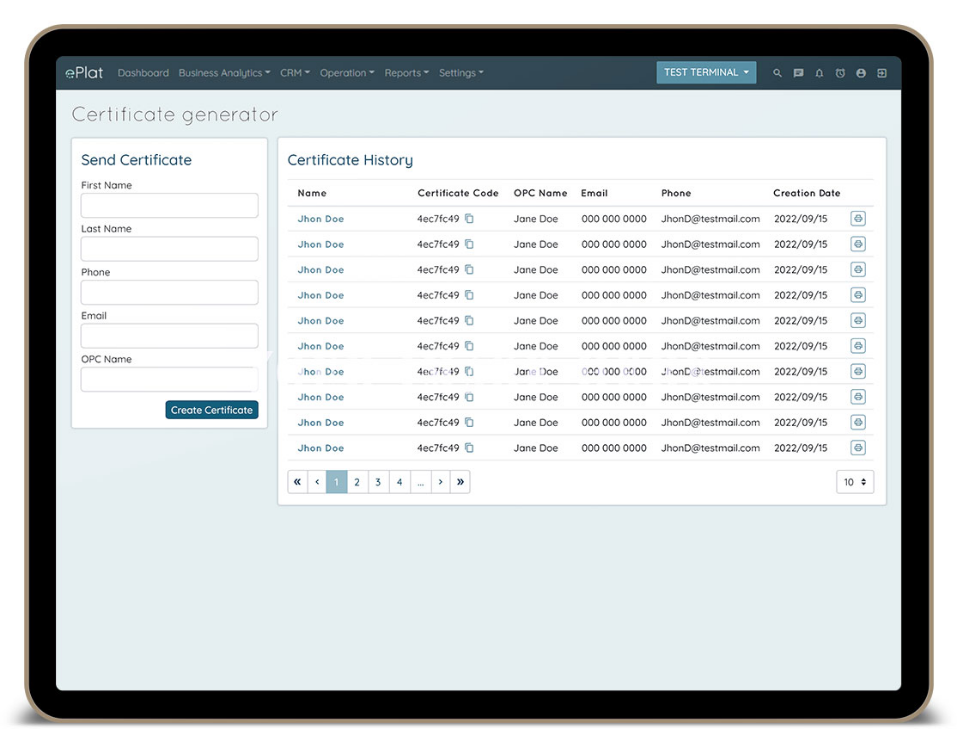Screen dimensions: 957x729
Task: Copy certificate code in the first table row
Action: tap(469, 219)
